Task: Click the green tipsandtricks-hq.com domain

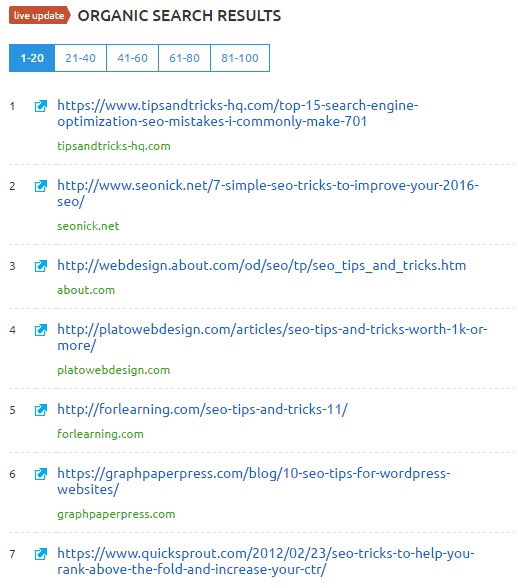Action: (x=114, y=146)
